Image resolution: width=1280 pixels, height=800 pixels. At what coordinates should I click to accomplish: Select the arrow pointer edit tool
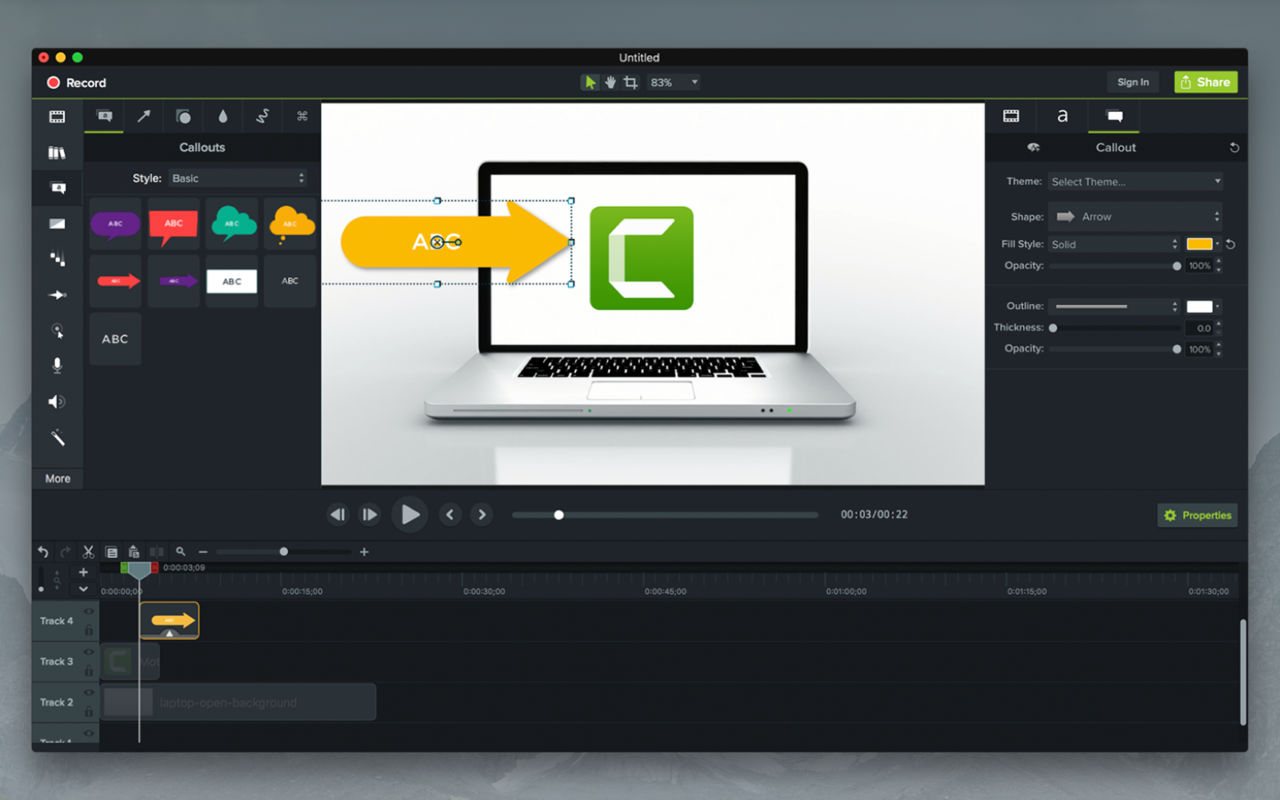(x=590, y=82)
